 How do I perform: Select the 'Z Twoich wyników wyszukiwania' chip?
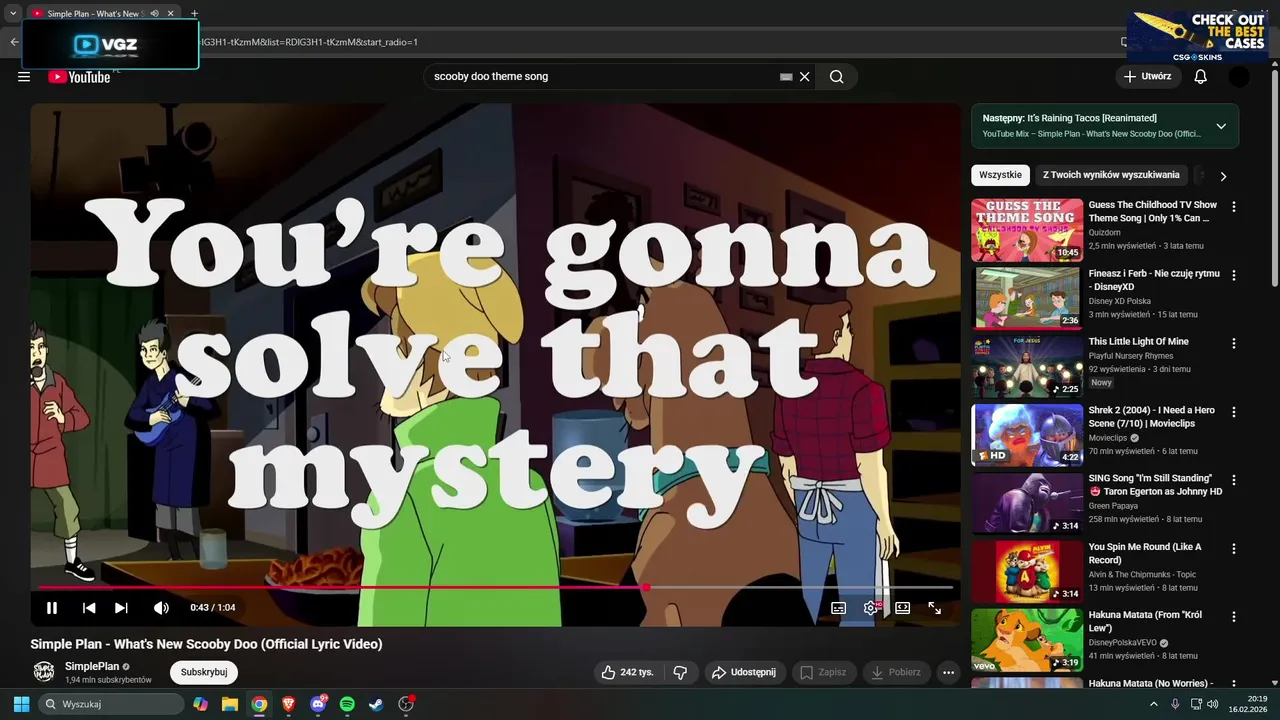[1111, 175]
